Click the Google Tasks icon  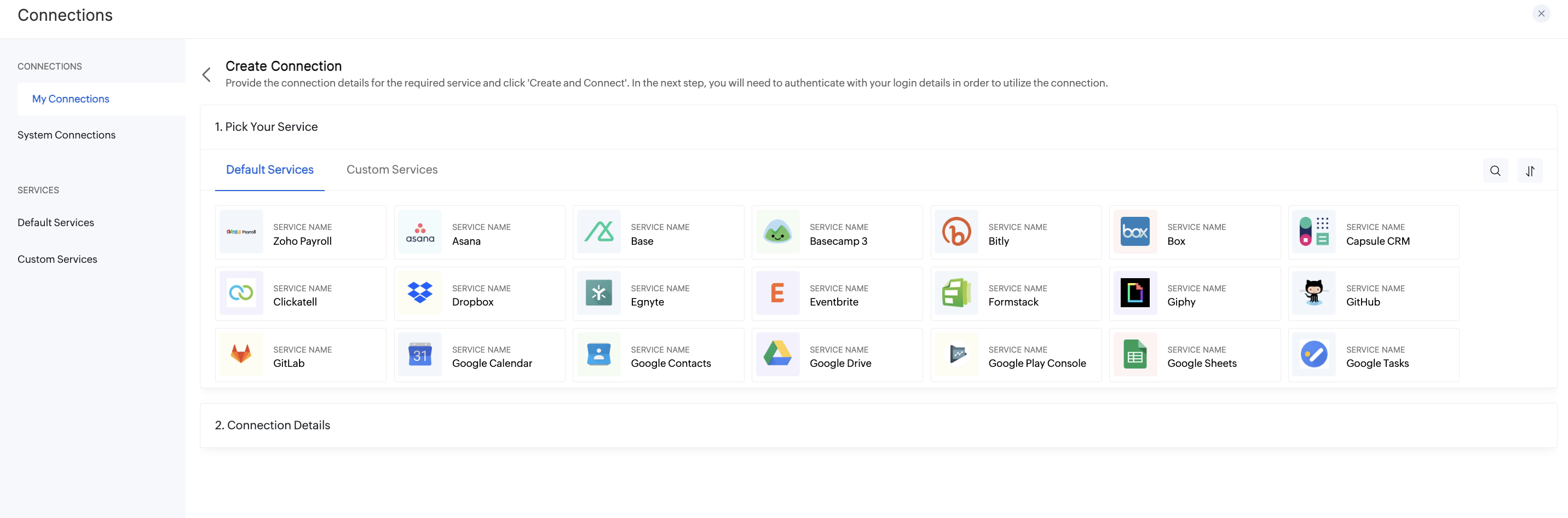[1314, 354]
